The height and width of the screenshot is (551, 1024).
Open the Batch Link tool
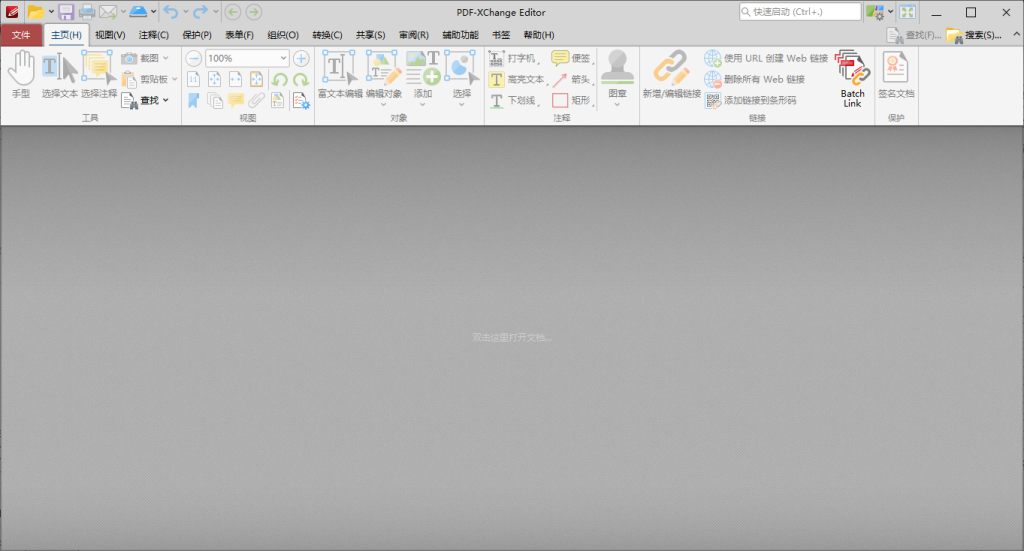pyautogui.click(x=852, y=70)
